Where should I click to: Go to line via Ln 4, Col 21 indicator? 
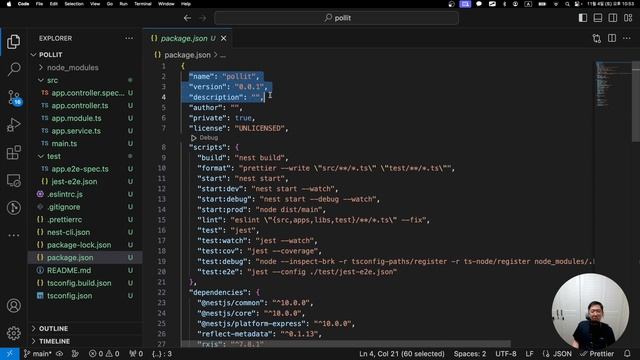click(402, 354)
